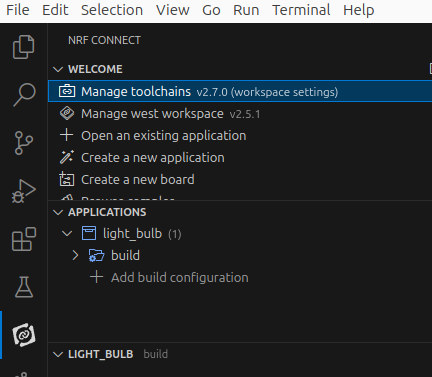This screenshot has height=377, width=432.
Task: Select the nRF Connect activity bar icon
Action: pos(24,335)
